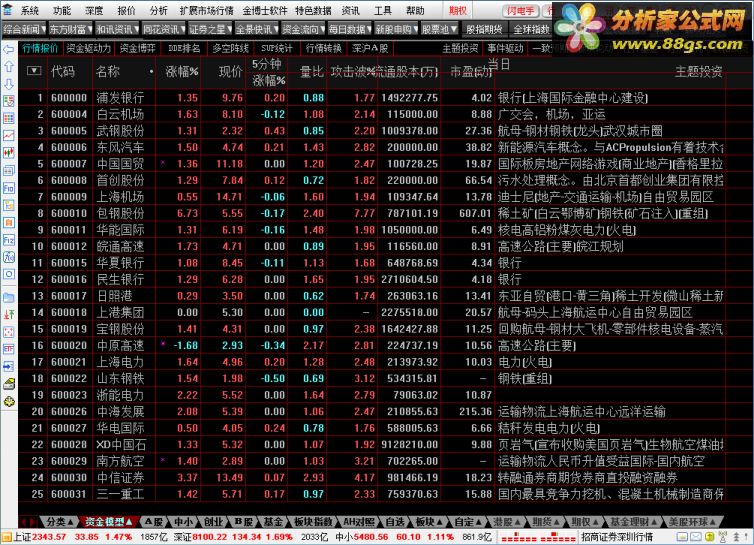Click the red left-right arrows at tab strip start
The height and width of the screenshot is (545, 754).
click(x=29, y=522)
